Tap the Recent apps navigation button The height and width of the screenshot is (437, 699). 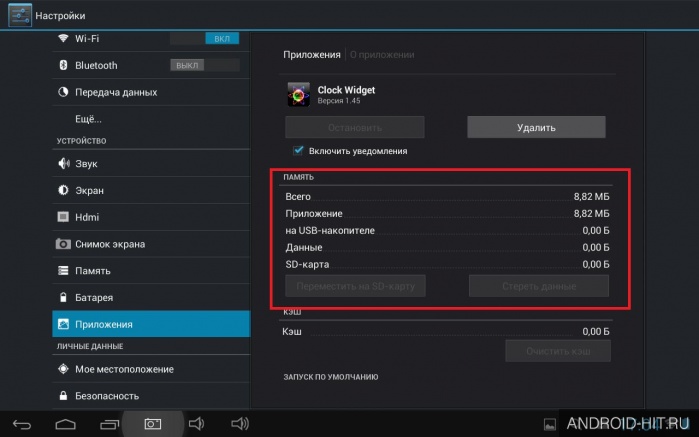click(109, 424)
